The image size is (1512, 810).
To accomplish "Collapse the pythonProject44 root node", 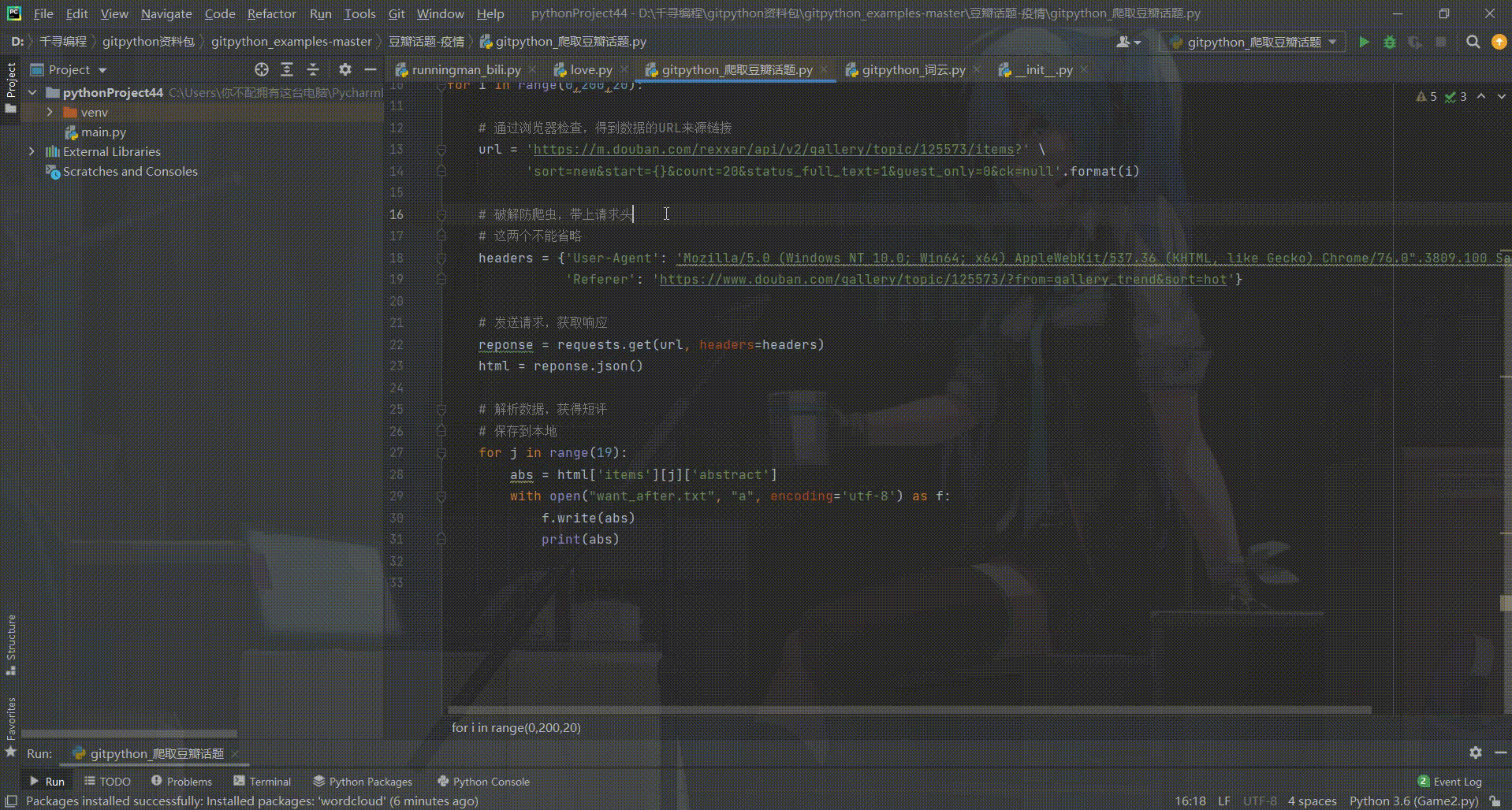I will click(33, 92).
